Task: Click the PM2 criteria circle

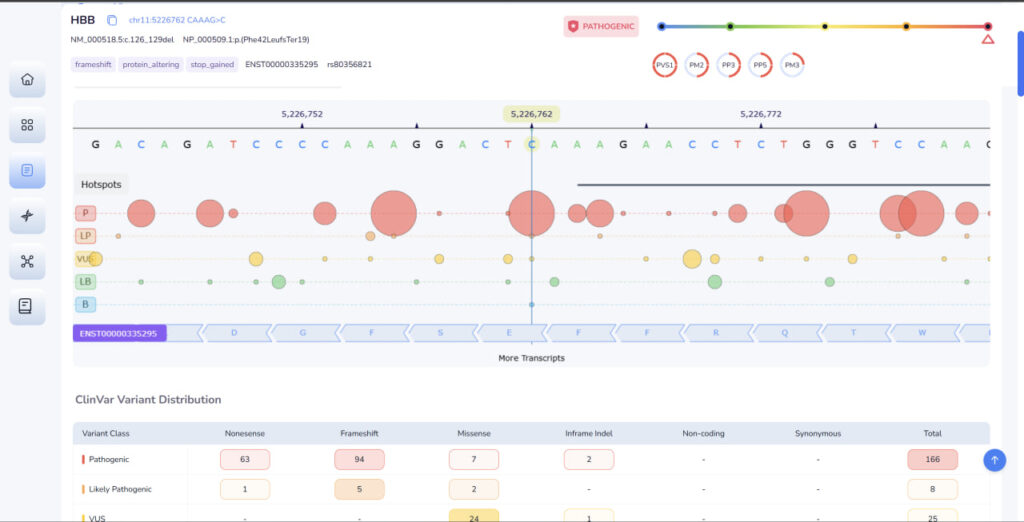Action: point(697,65)
